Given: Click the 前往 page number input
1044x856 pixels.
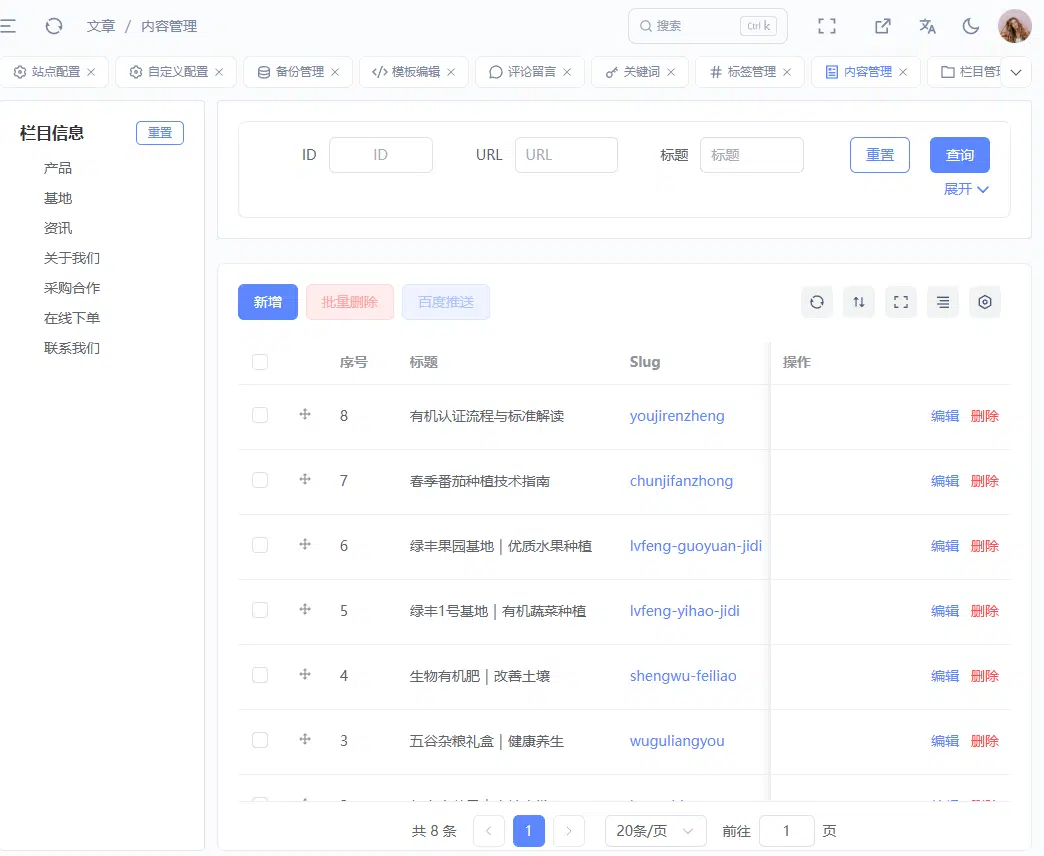Looking at the screenshot, I should [x=786, y=831].
